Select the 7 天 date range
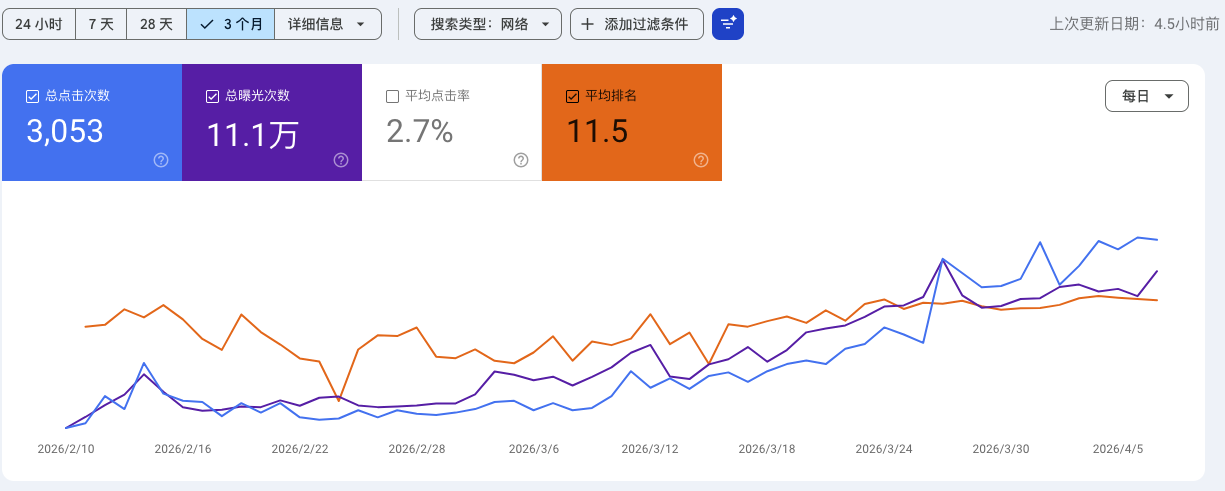The width and height of the screenshot is (1225, 491). click(x=101, y=24)
